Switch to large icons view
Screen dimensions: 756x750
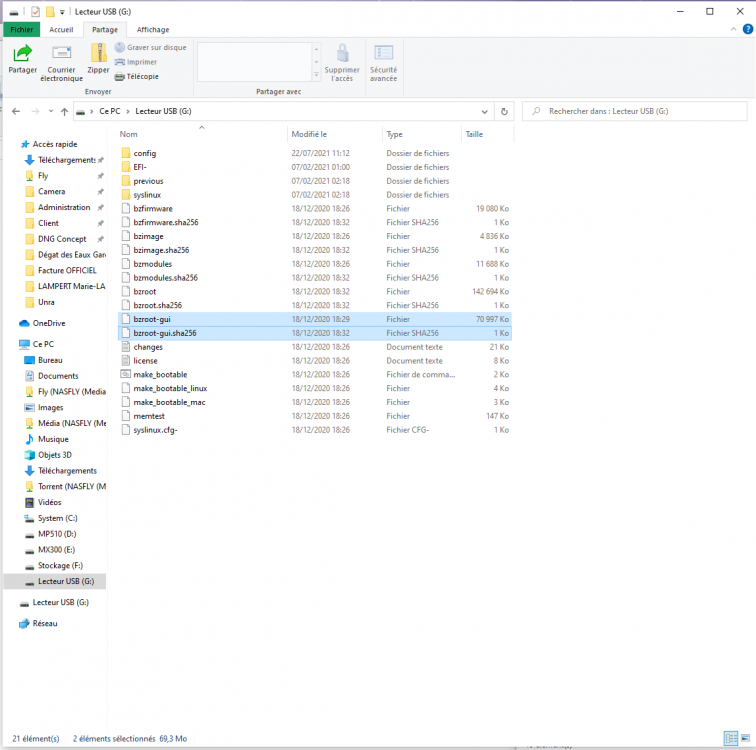pyautogui.click(x=745, y=738)
